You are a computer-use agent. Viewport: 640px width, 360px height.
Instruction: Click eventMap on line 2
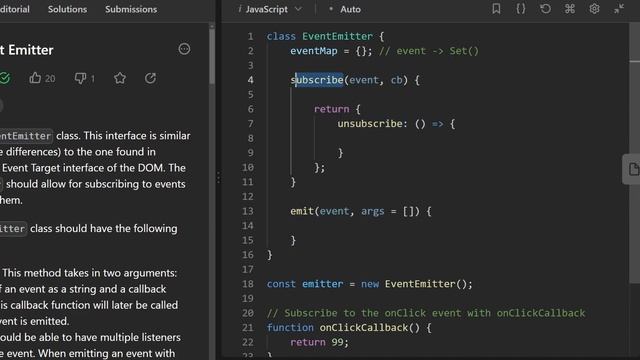pos(314,51)
